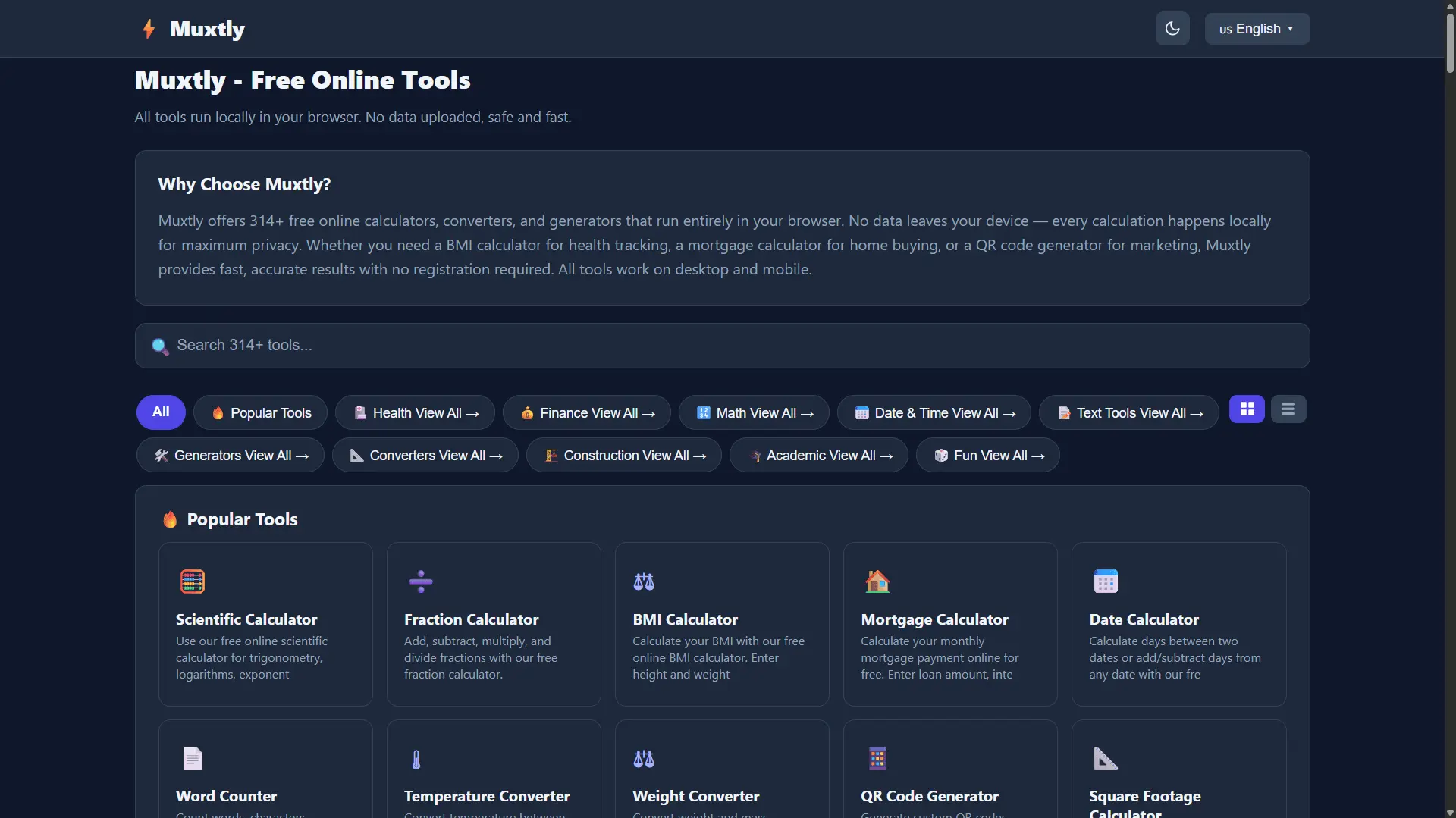Open Converters View All category

(x=425, y=456)
